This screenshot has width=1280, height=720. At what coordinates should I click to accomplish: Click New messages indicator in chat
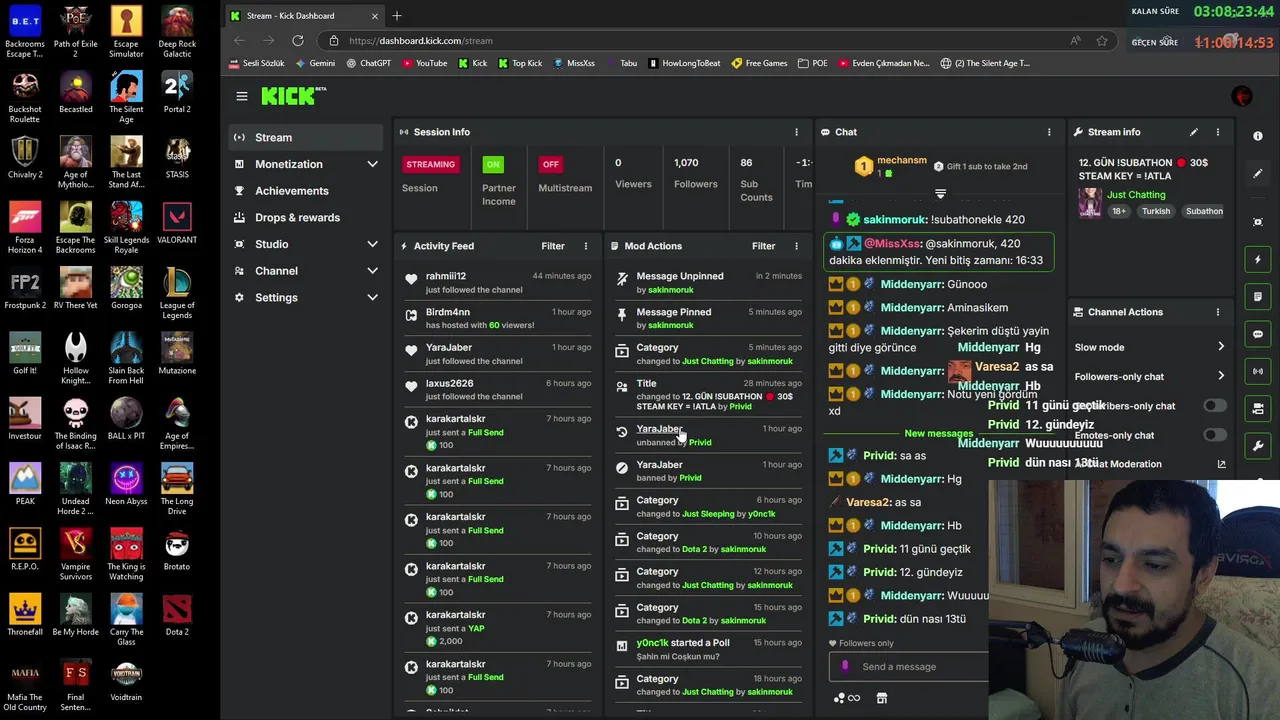(x=938, y=433)
